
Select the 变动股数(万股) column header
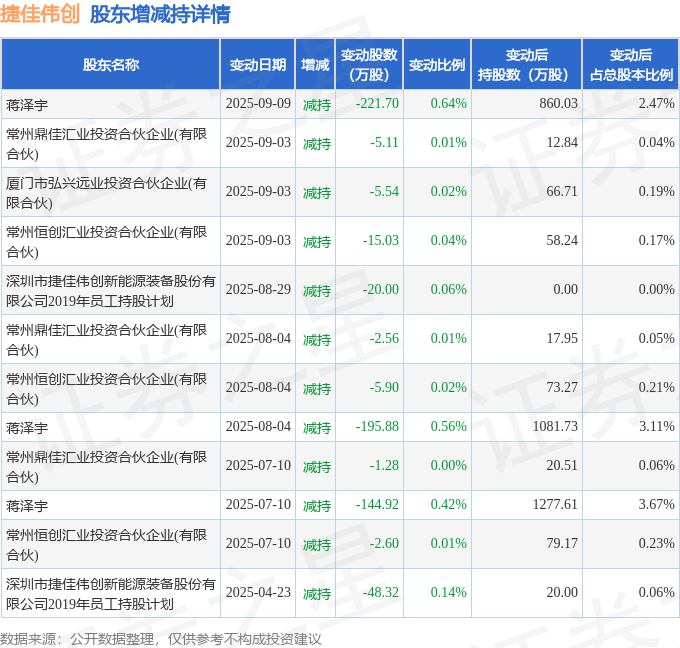point(369,65)
